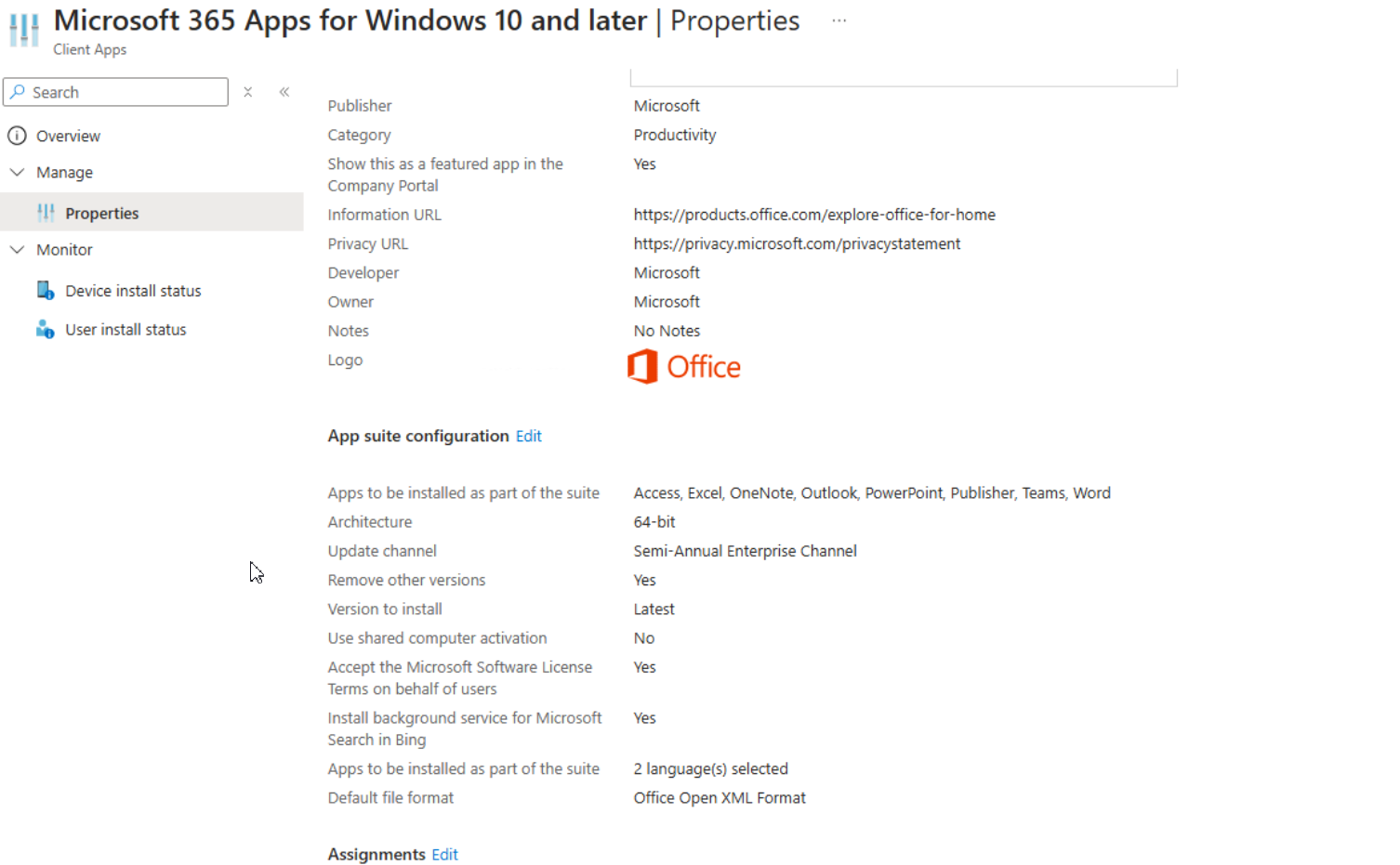Edit the Assignments section

pos(444,854)
